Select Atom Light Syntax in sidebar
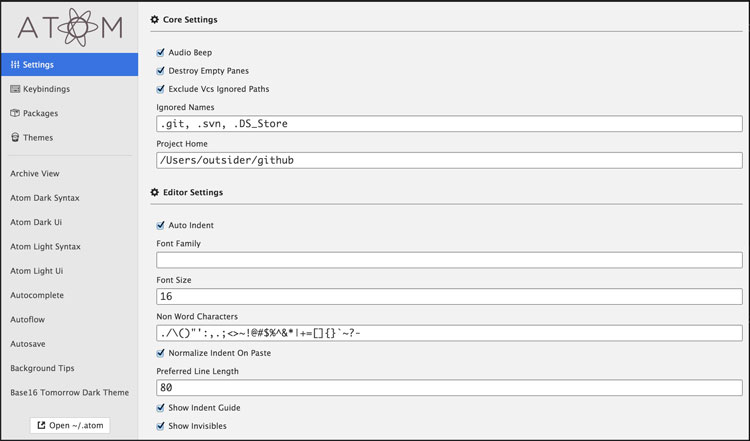 (45, 247)
